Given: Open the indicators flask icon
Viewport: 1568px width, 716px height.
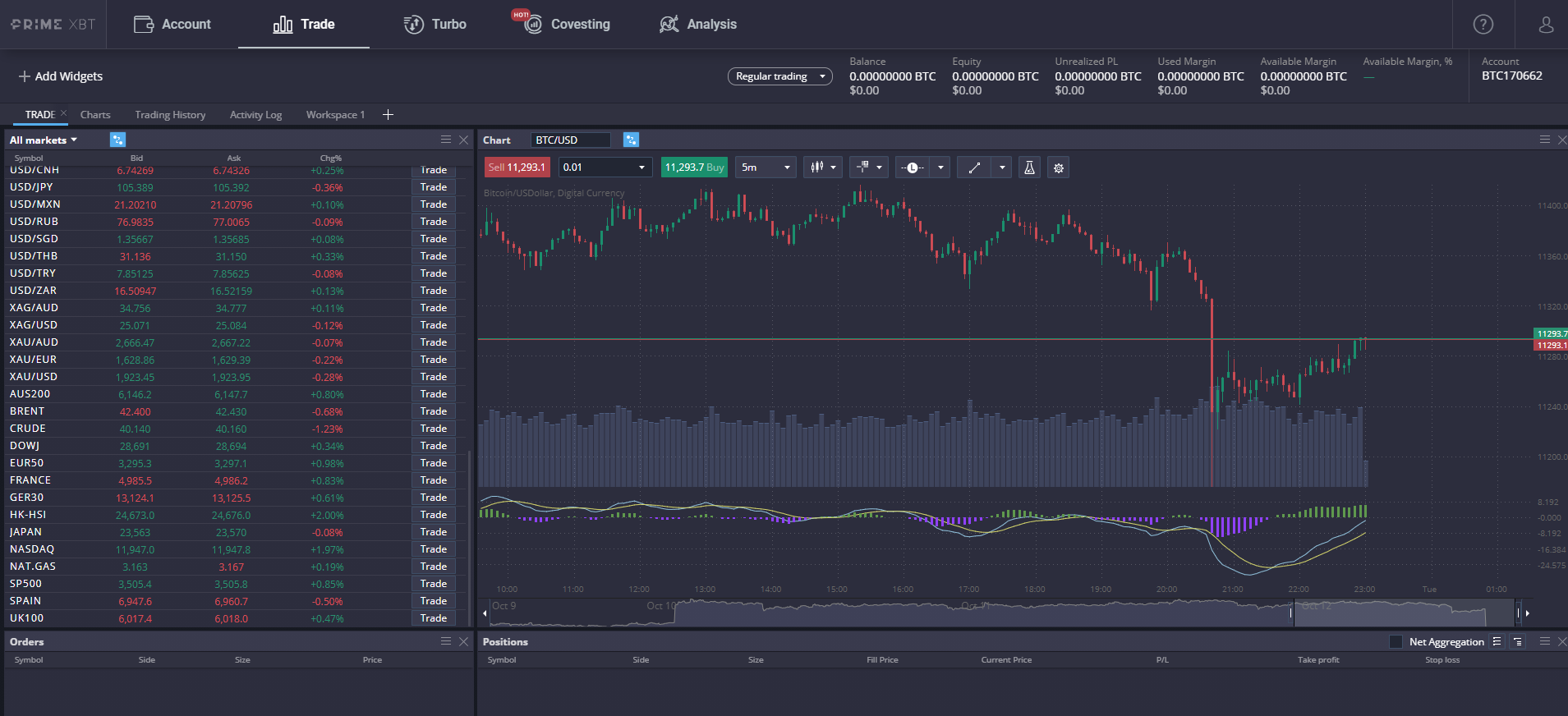Looking at the screenshot, I should coord(1029,168).
